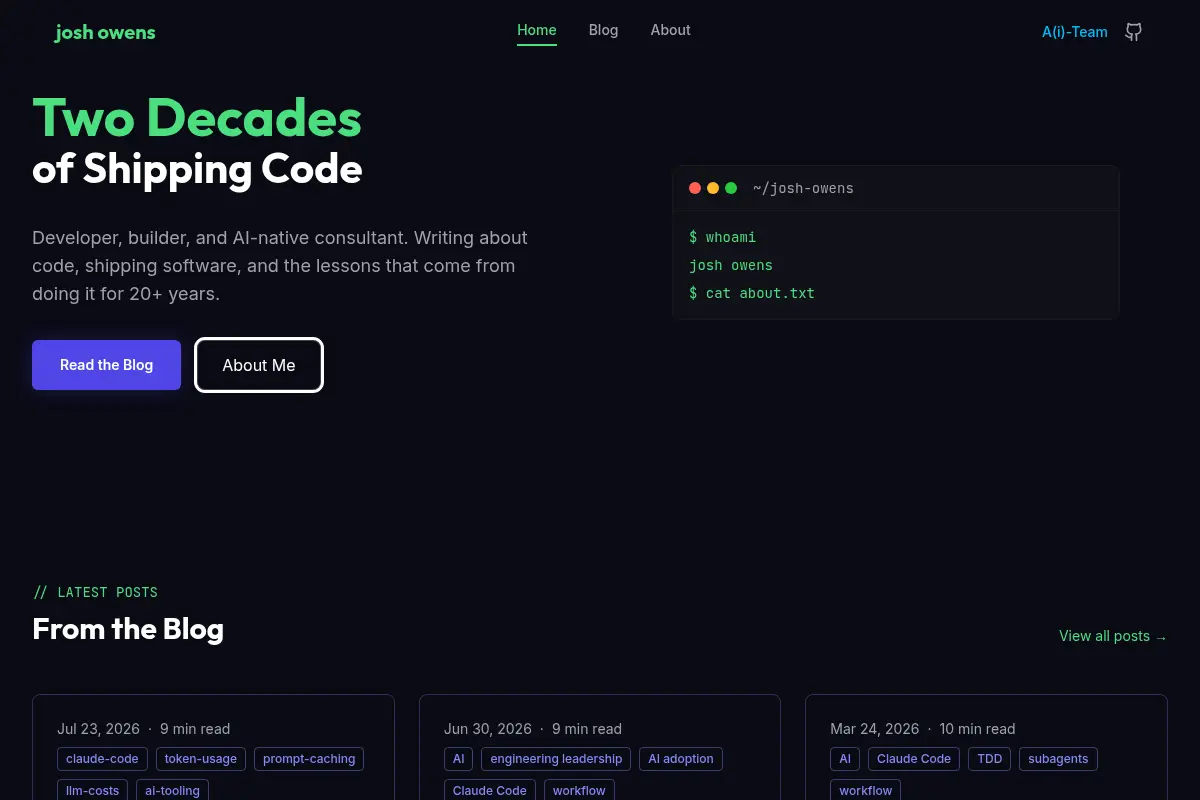This screenshot has width=1200, height=800.
Task: Click the yellow terminal window dot
Action: point(713,188)
